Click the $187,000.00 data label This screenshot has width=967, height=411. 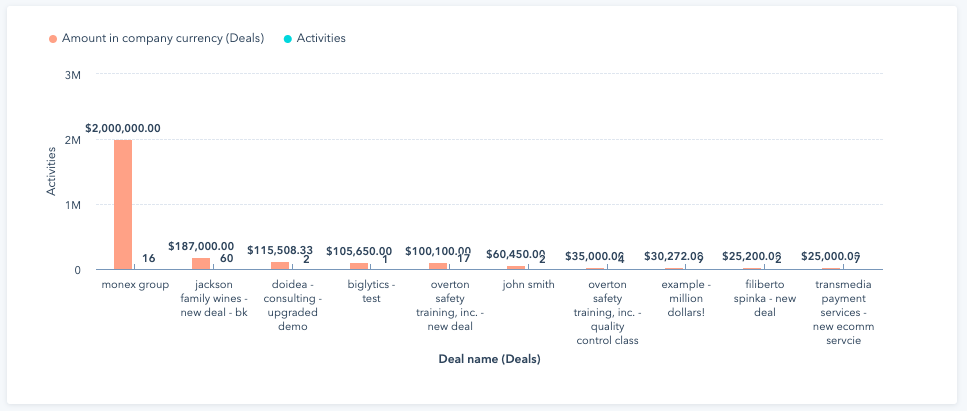tap(200, 246)
